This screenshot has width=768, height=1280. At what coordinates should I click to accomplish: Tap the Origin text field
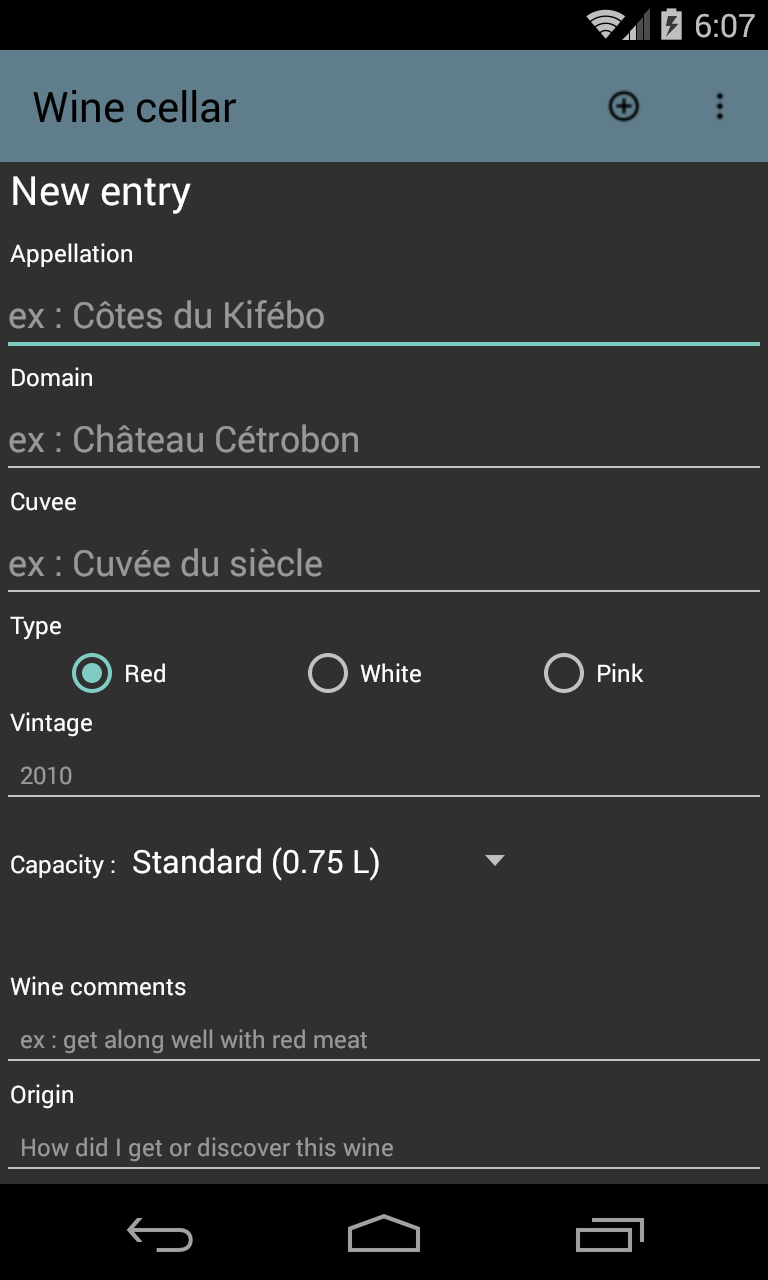tap(384, 1147)
